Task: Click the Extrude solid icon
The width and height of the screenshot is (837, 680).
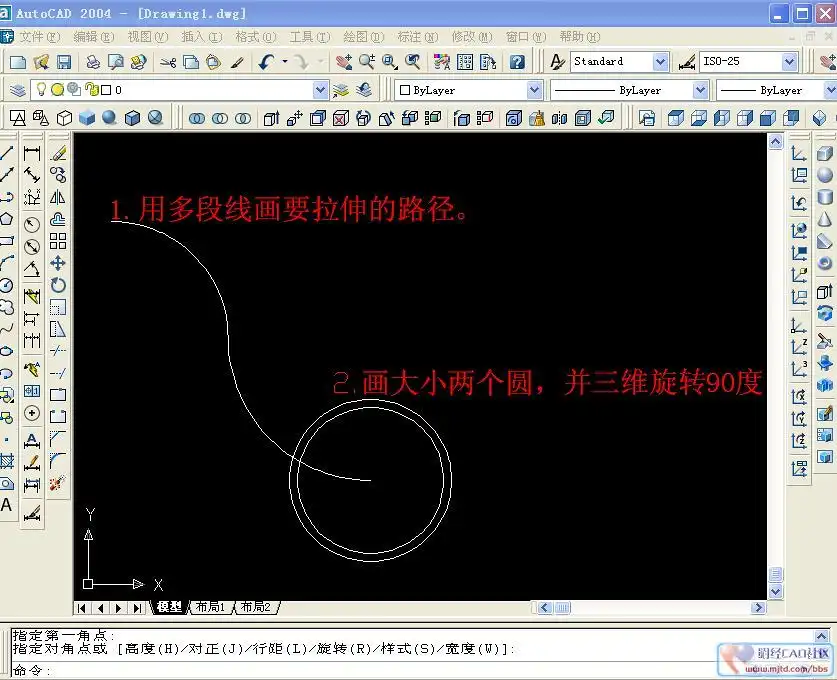Action: (x=825, y=291)
